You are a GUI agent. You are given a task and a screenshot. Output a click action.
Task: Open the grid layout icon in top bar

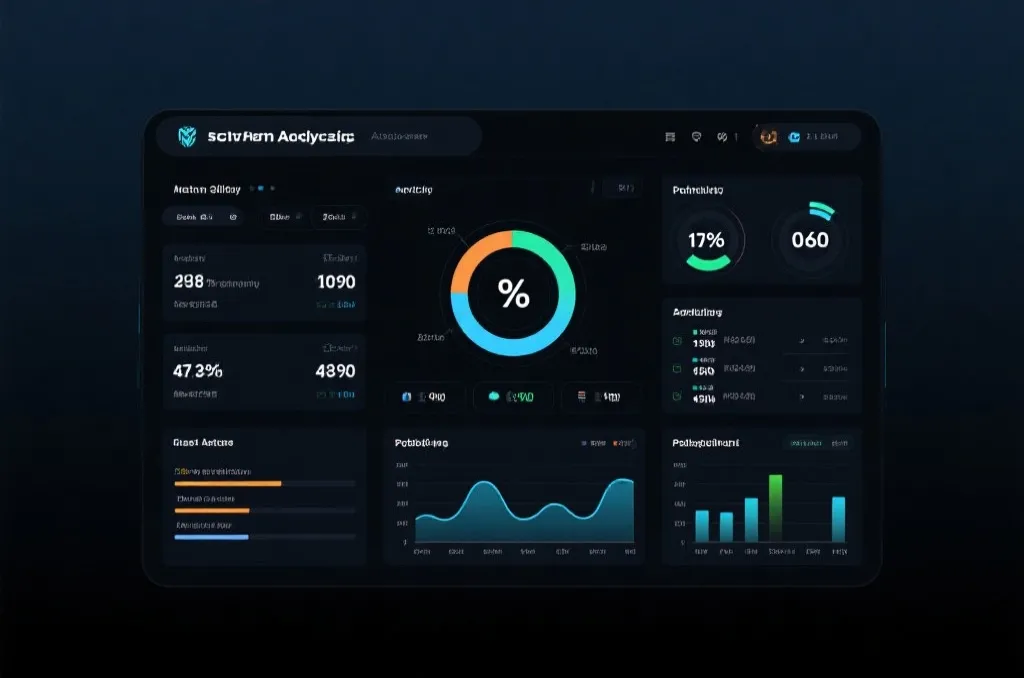pyautogui.click(x=670, y=137)
